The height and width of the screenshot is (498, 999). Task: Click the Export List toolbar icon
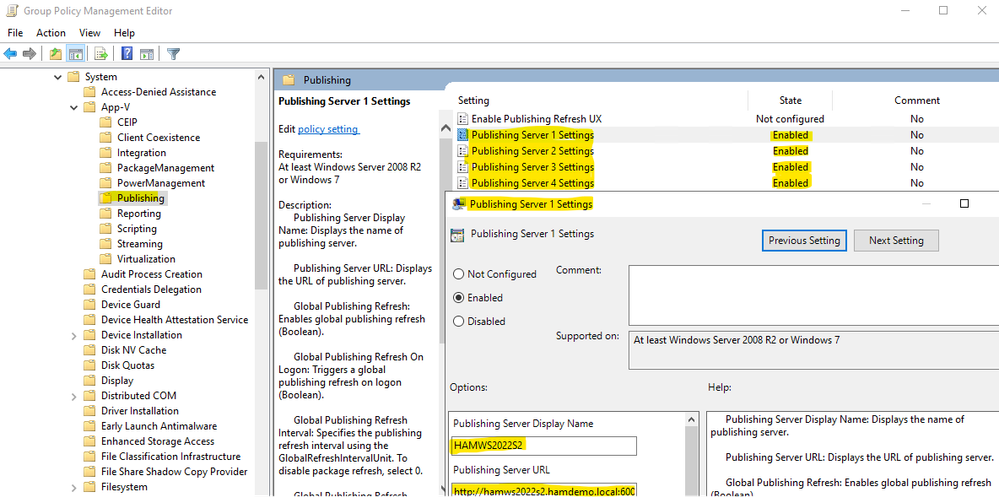(x=100, y=53)
